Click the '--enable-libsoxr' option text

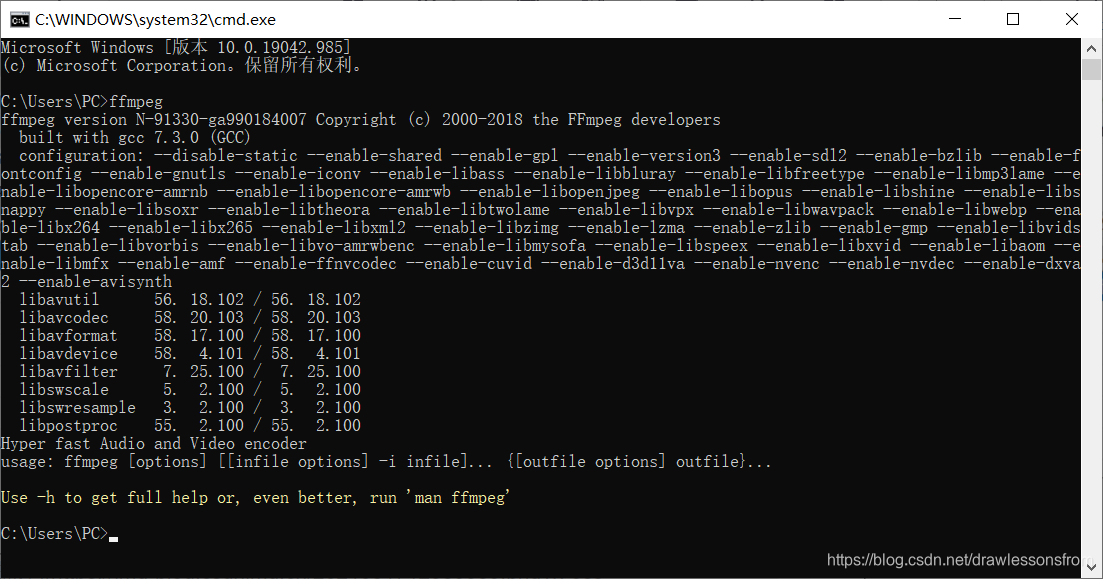click(127, 210)
